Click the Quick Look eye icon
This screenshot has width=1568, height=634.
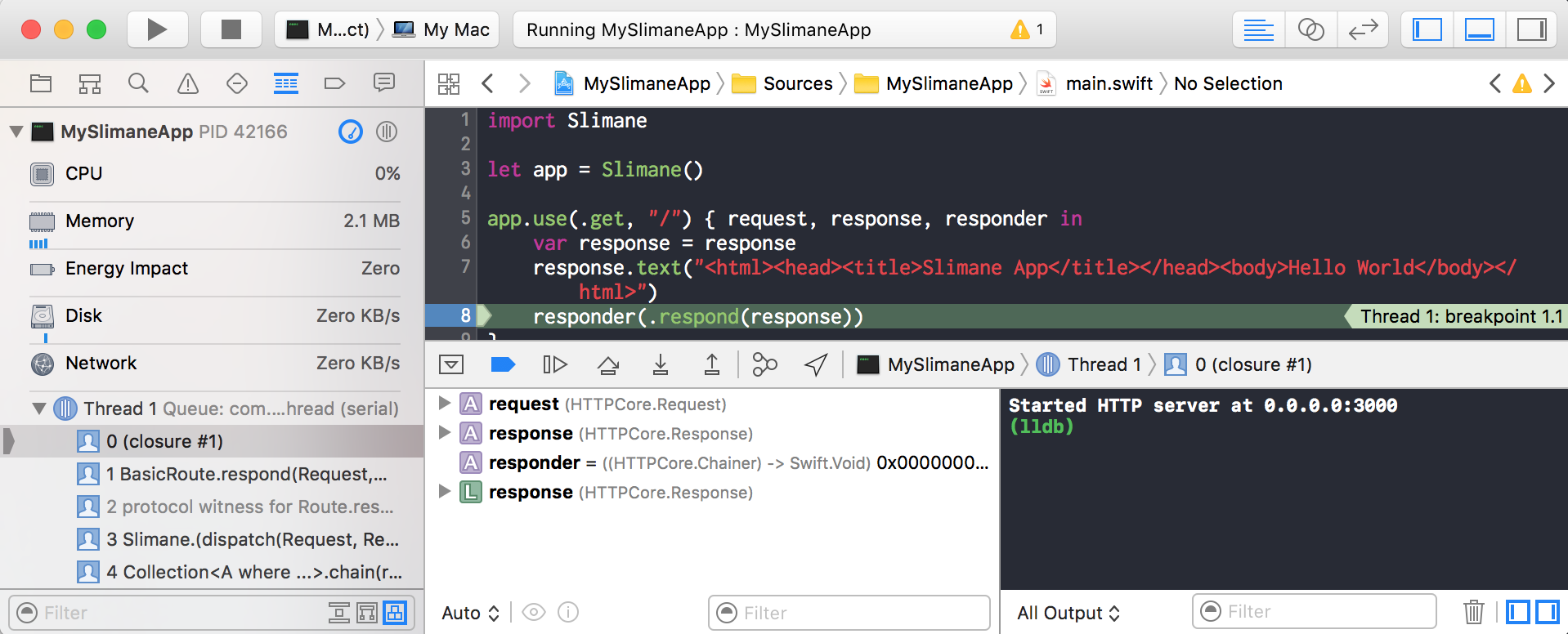(534, 612)
